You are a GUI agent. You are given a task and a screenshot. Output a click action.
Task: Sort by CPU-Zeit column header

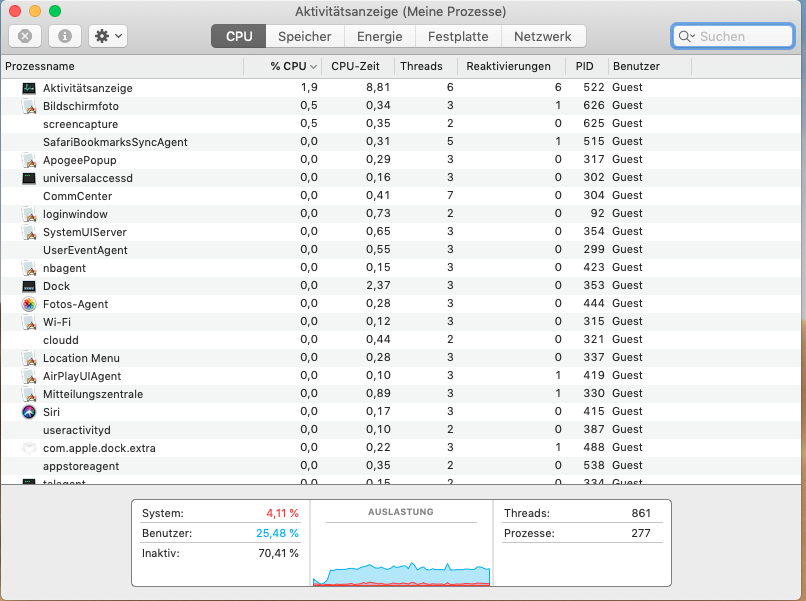point(356,66)
